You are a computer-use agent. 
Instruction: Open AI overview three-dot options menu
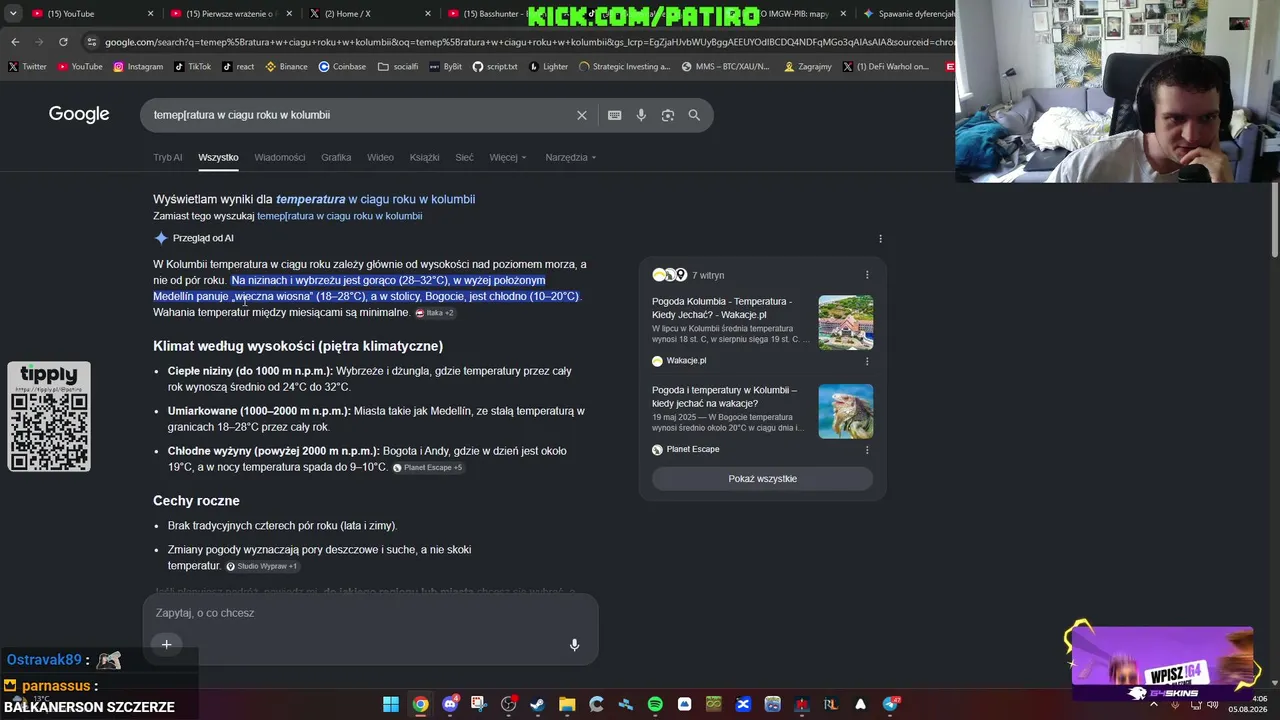tap(880, 239)
